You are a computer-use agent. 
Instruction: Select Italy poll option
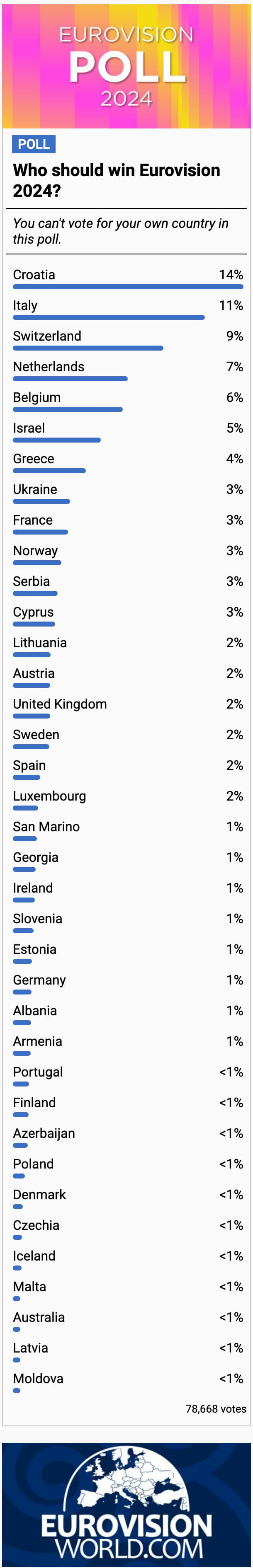[25, 305]
